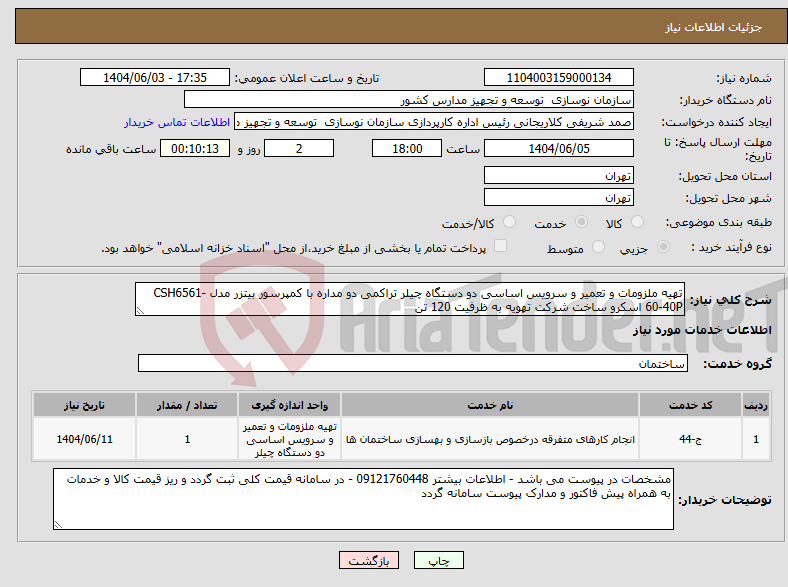The width and height of the screenshot is (788, 587).
Task: Click the request creator field صمد شریفی
Action: pyautogui.click(x=434, y=122)
